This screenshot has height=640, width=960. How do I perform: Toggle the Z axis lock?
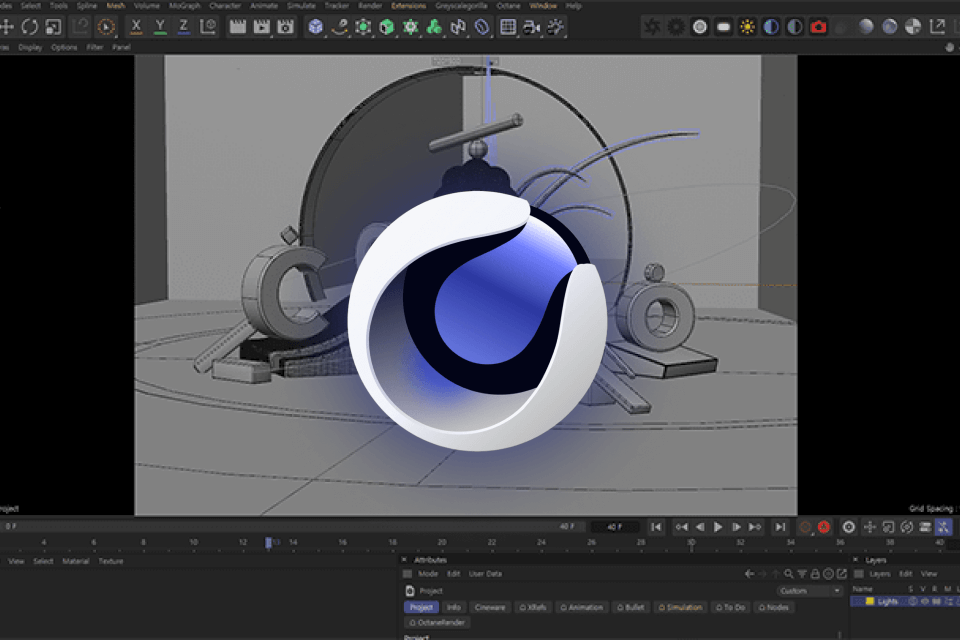pos(183,26)
